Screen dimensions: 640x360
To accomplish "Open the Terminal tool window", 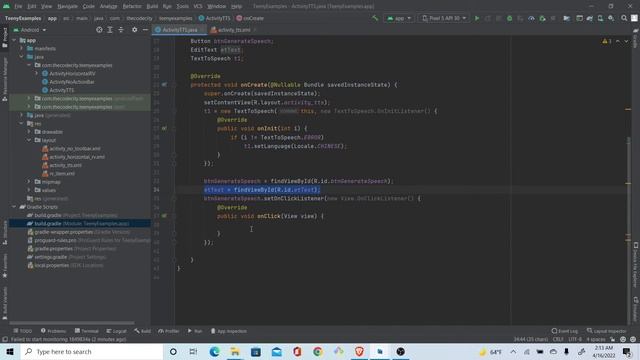I will (x=87, y=331).
